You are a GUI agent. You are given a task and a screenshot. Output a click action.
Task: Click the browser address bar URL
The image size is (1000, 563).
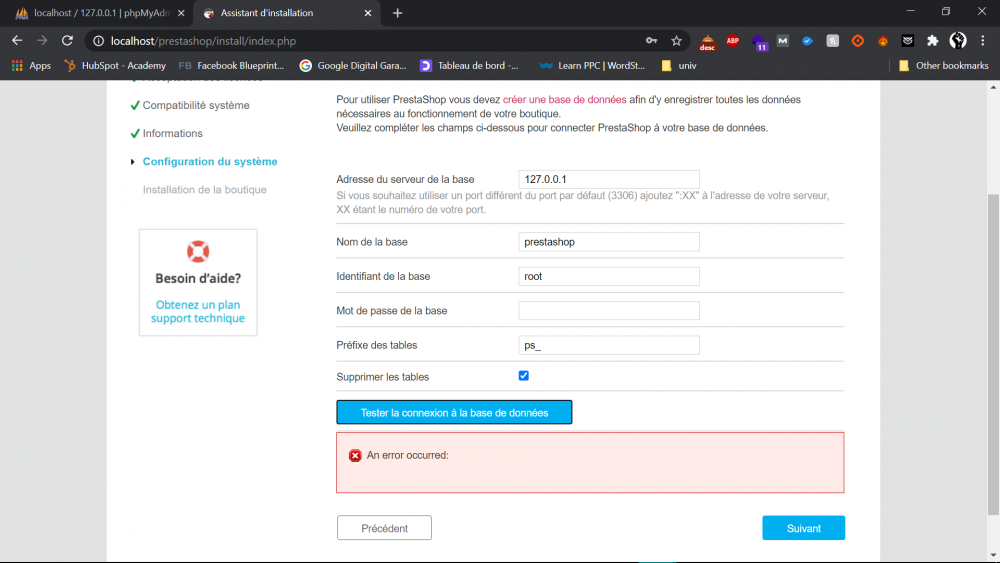coord(203,41)
